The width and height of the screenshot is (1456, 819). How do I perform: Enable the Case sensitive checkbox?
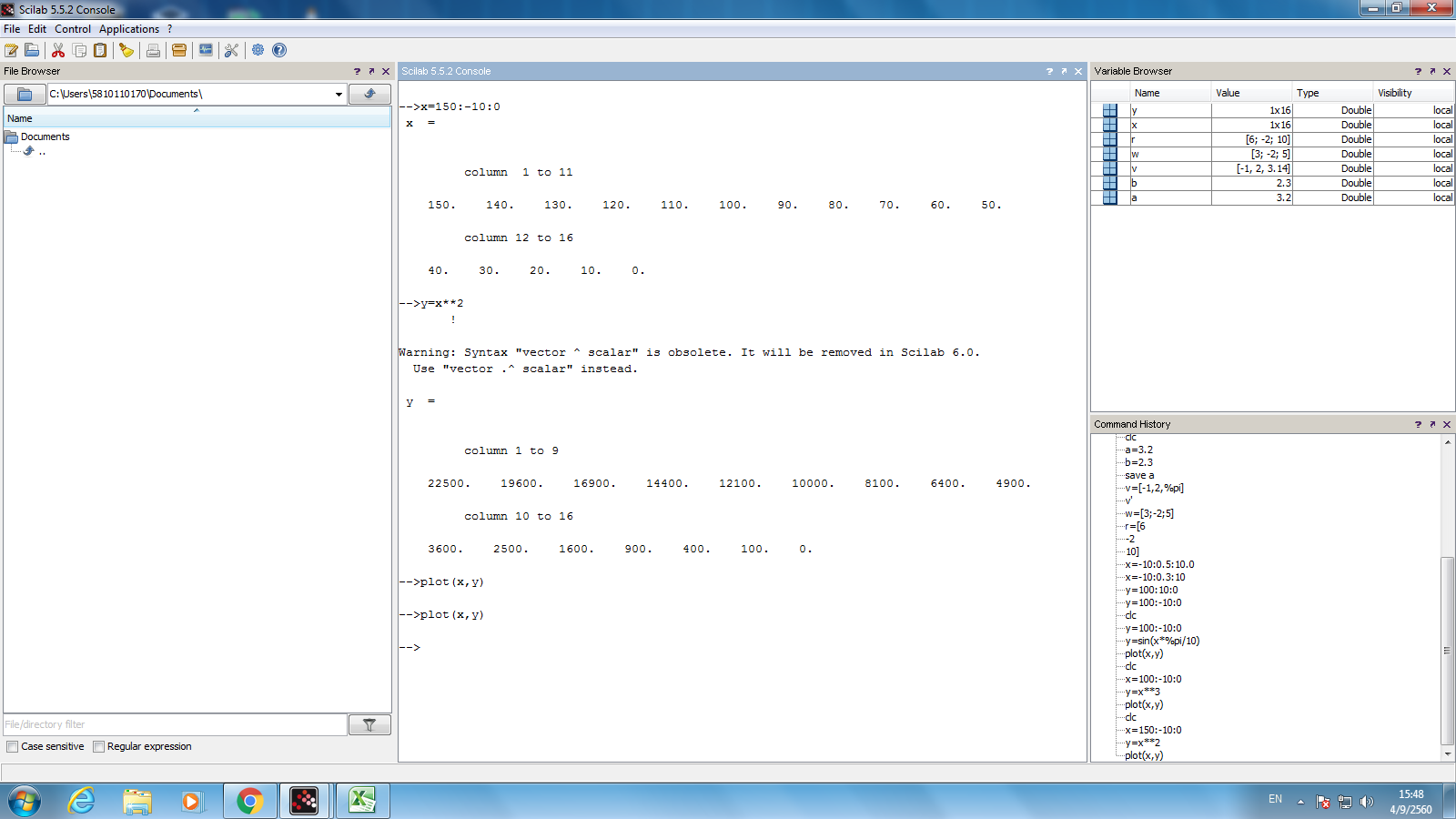coord(13,747)
